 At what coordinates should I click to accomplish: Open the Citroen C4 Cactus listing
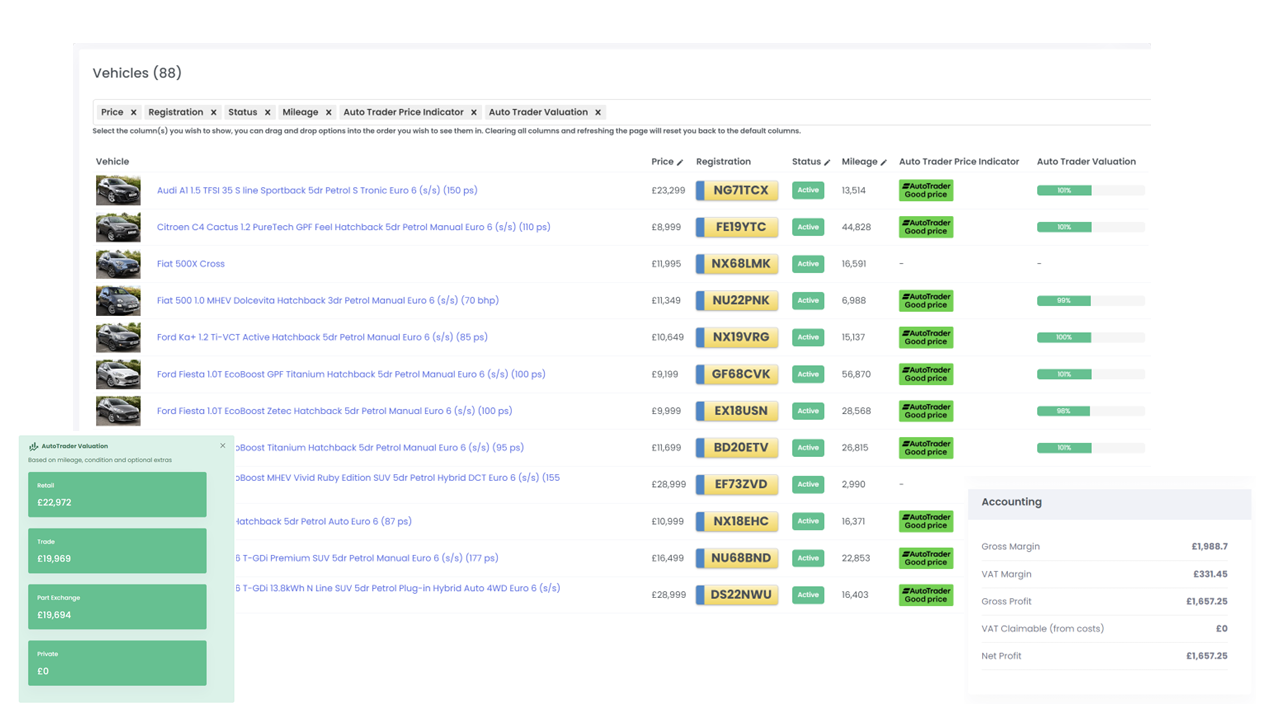pos(353,227)
